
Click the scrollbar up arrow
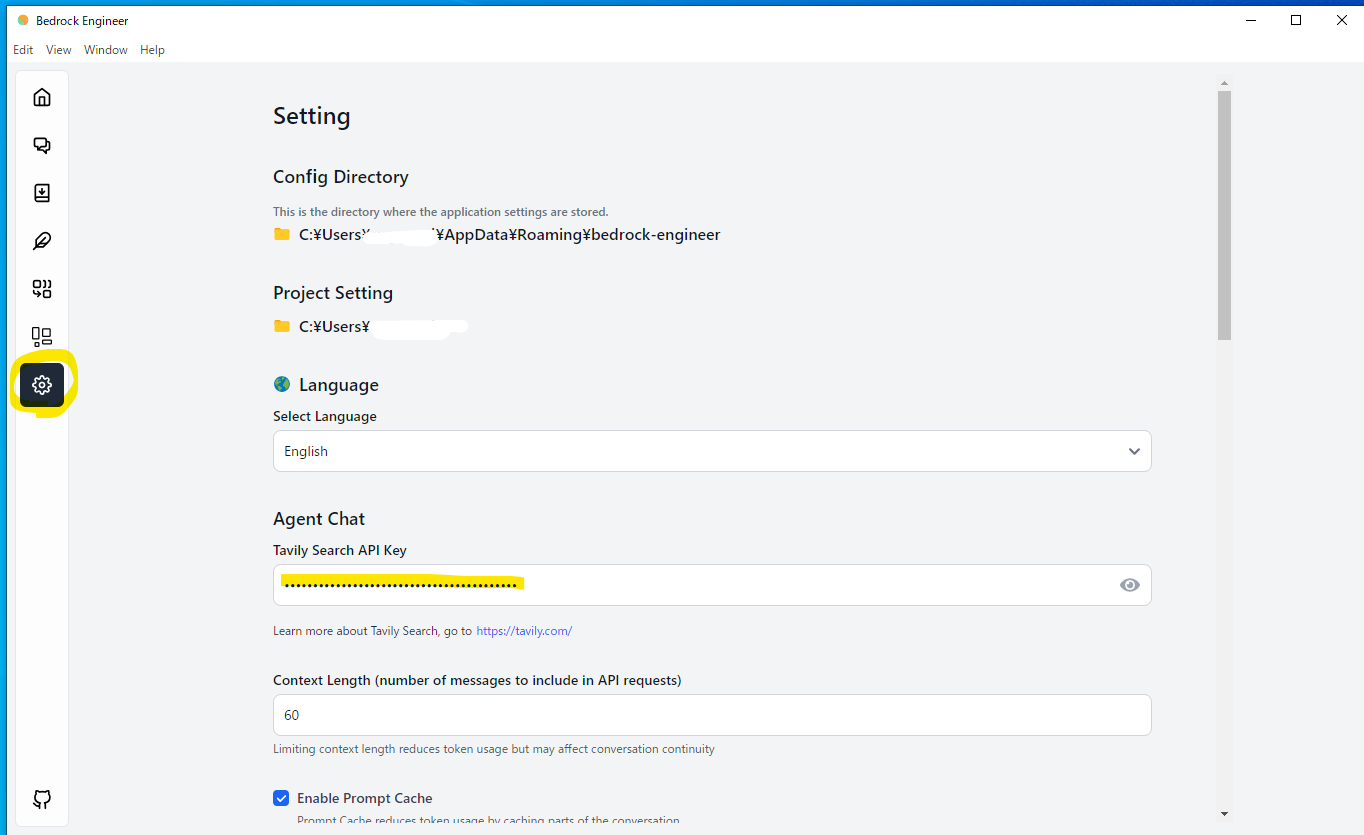(x=1224, y=84)
